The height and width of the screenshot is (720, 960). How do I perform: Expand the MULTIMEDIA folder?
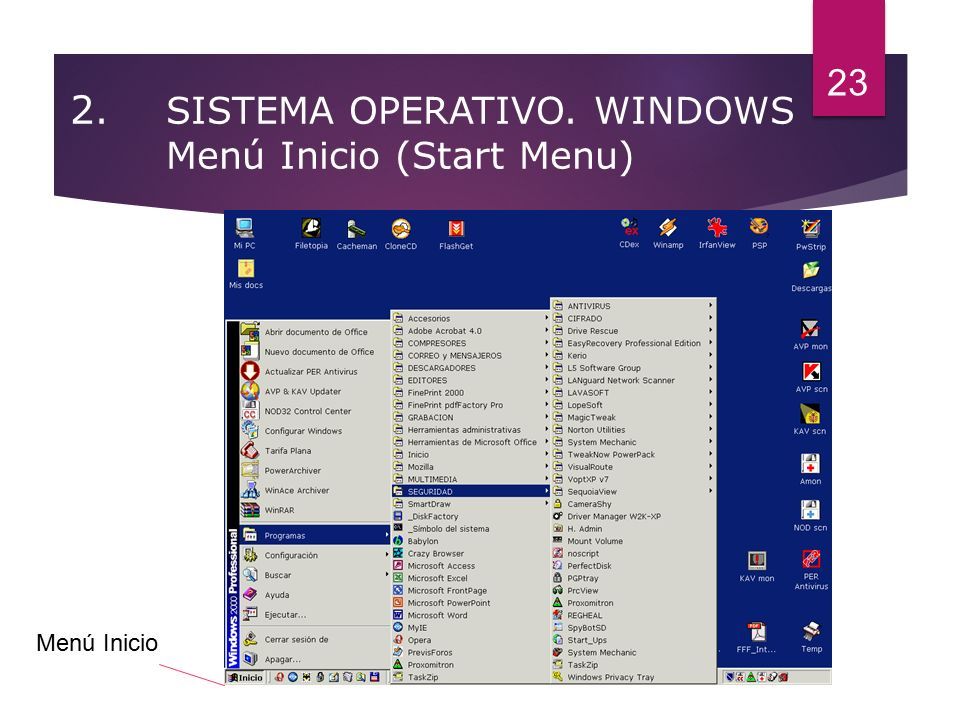click(x=470, y=479)
